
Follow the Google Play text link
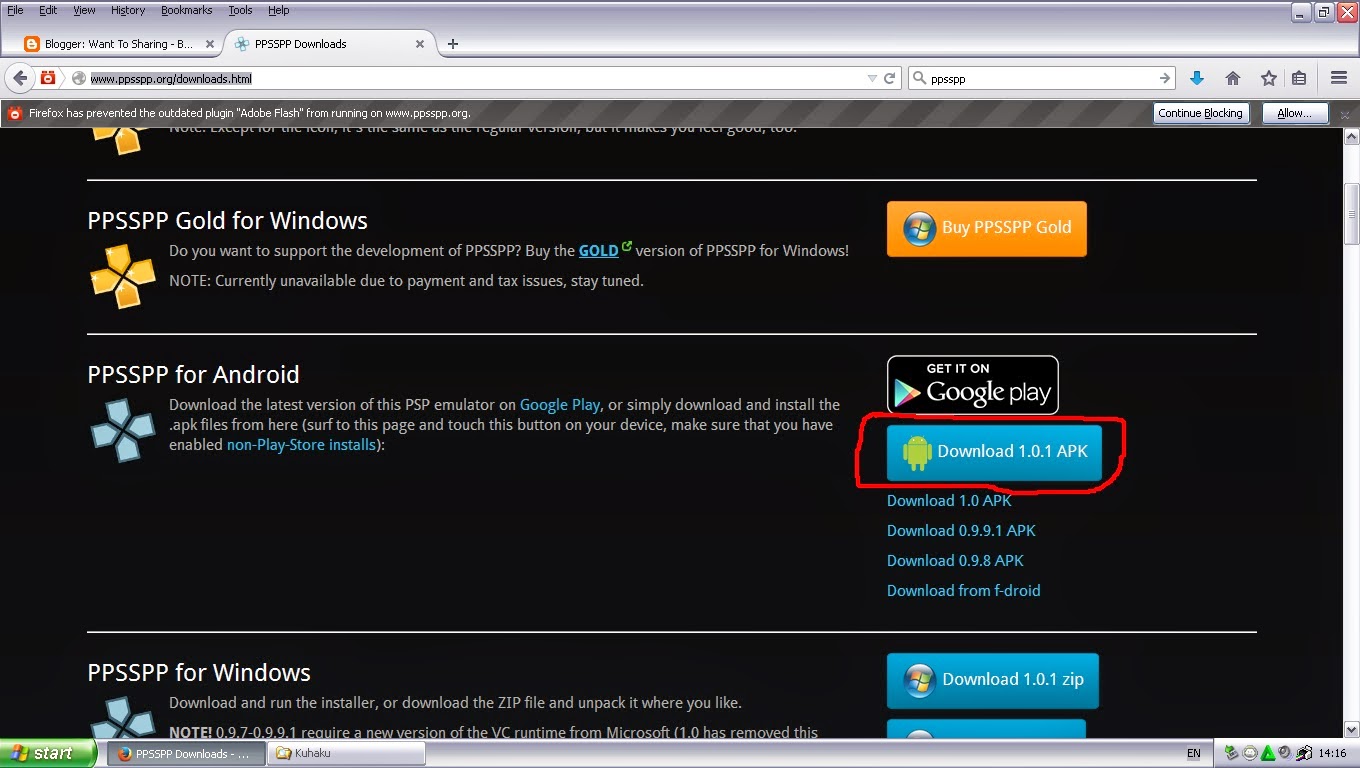(560, 405)
